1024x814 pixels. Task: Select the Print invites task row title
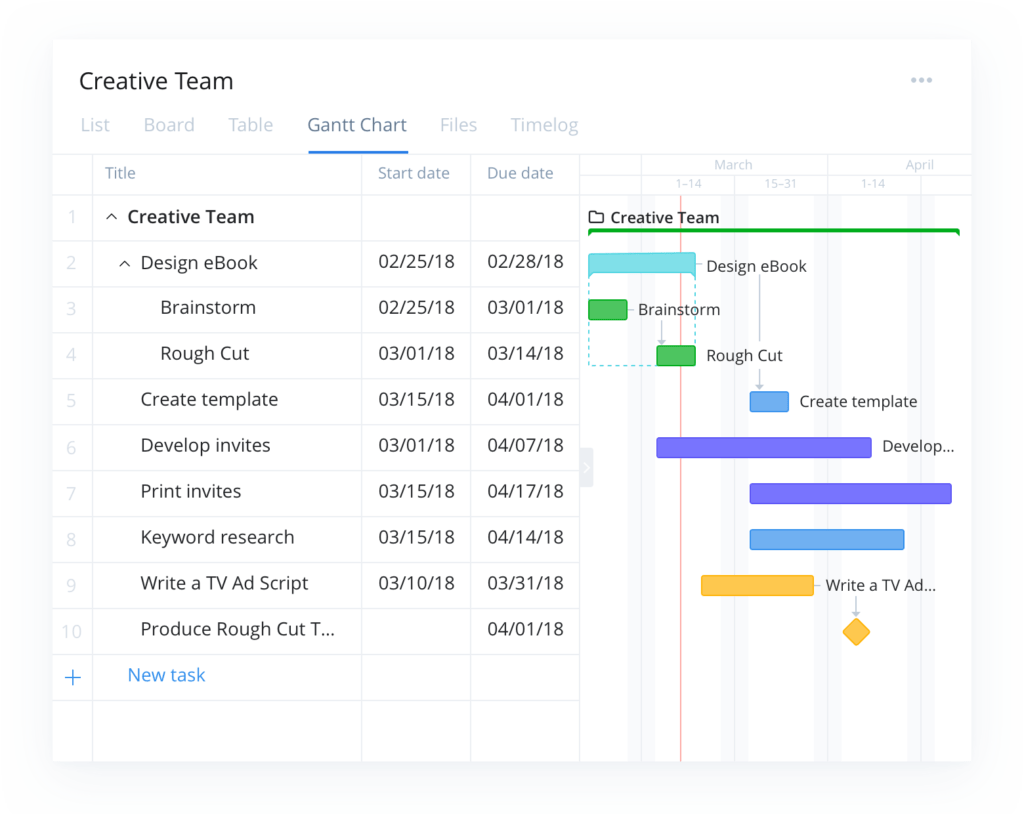191,491
